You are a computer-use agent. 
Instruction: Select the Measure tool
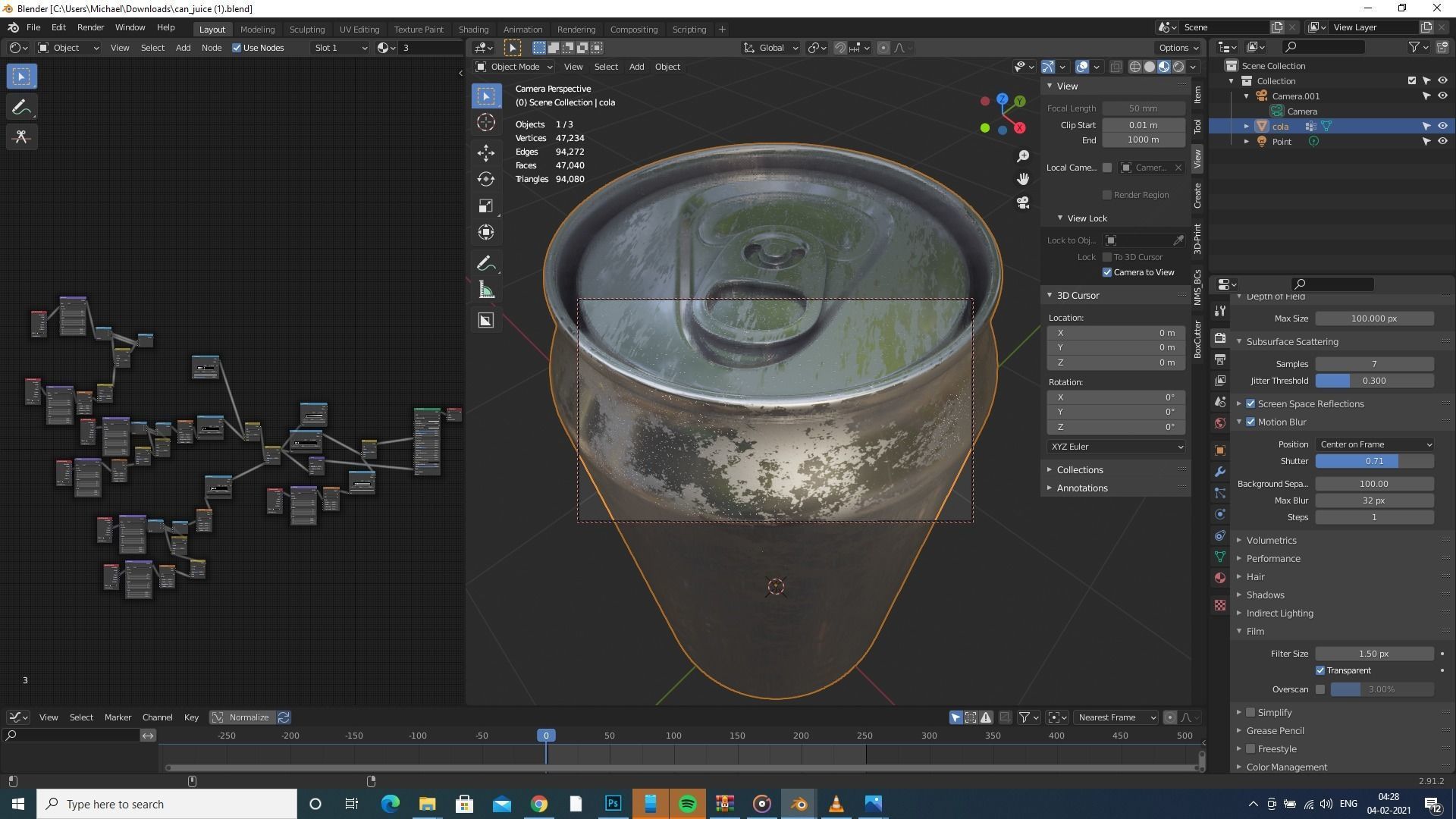tap(486, 290)
